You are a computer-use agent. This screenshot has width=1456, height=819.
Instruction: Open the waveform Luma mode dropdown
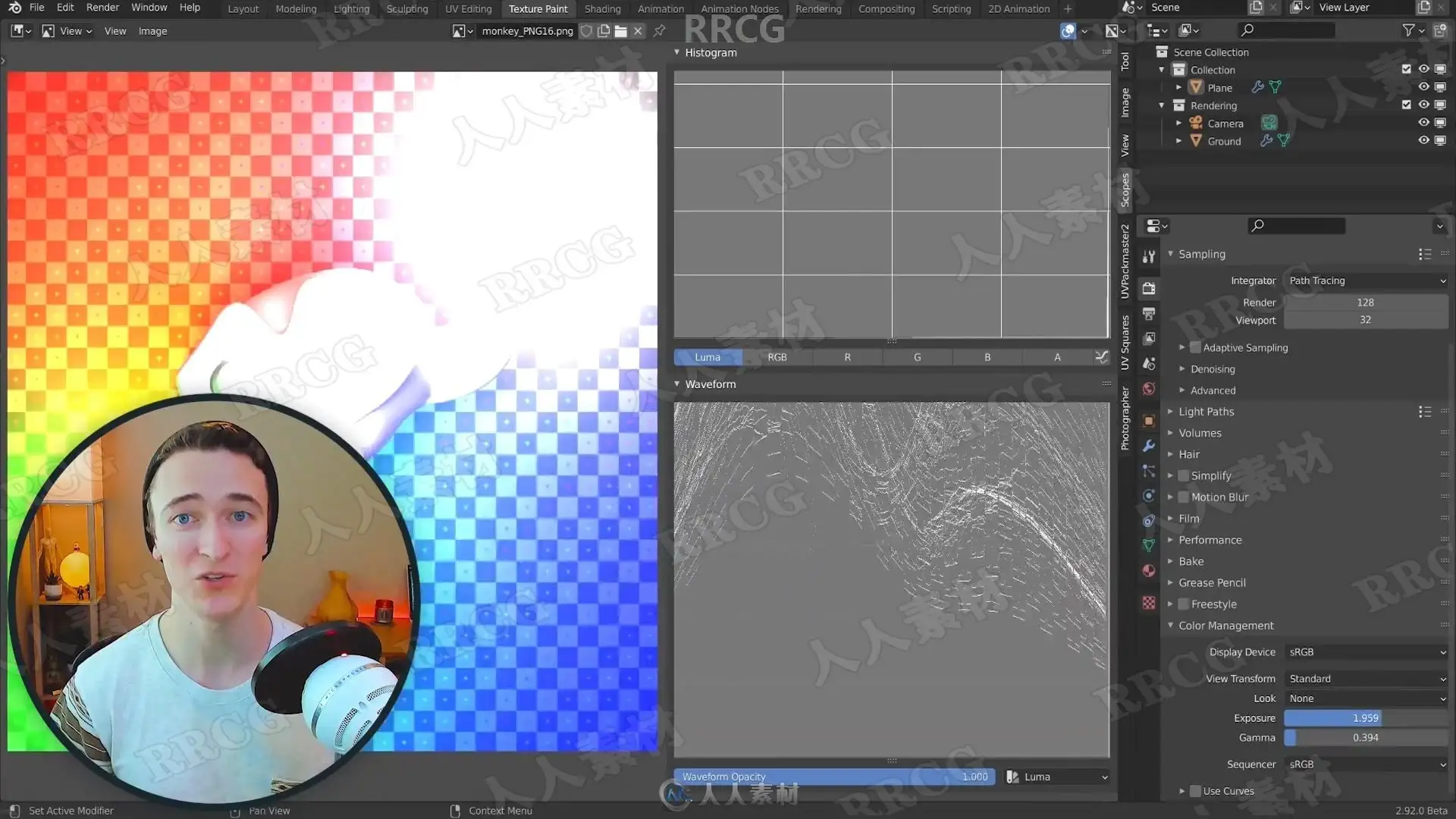click(1057, 777)
